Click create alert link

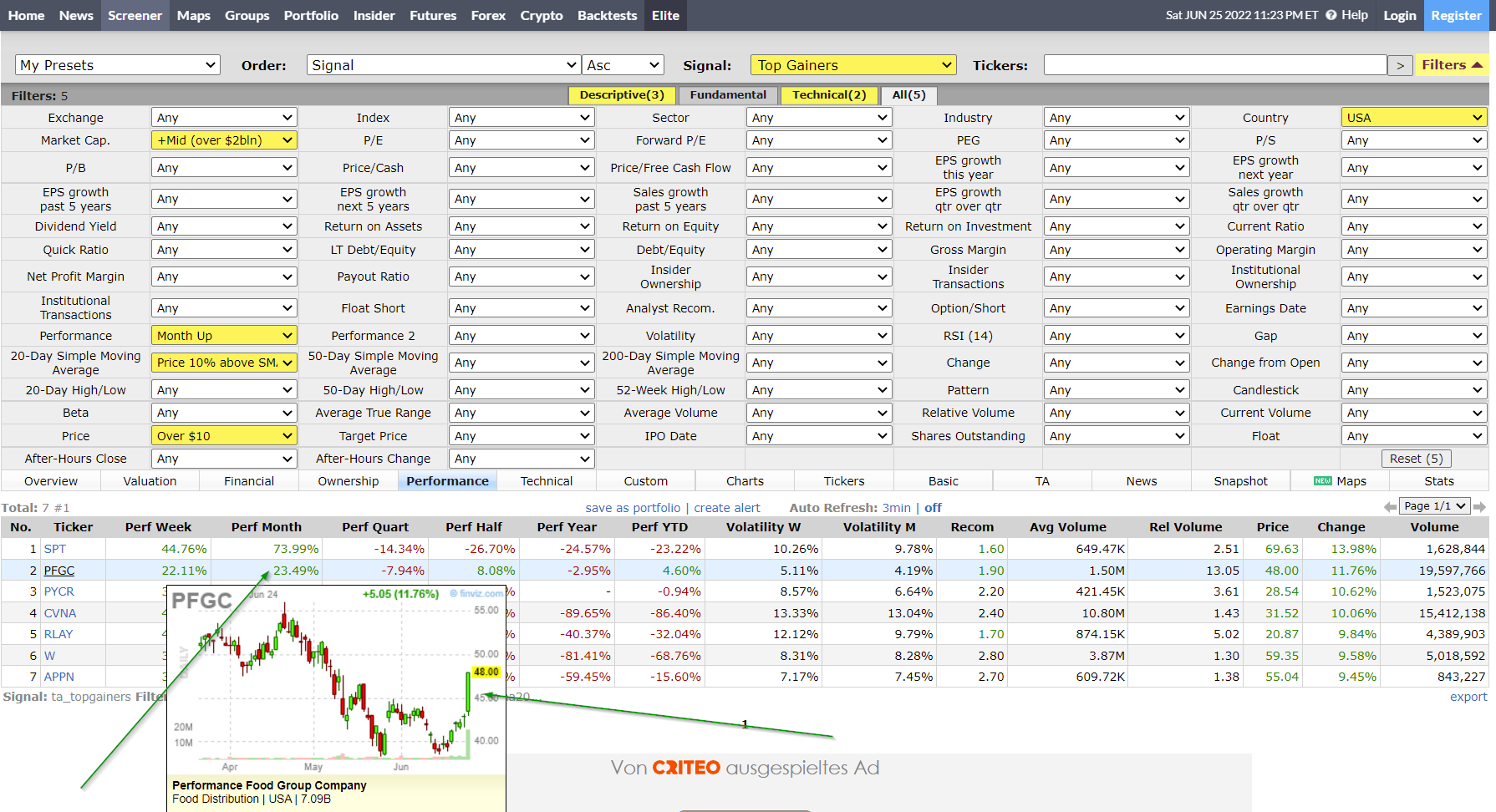727,507
